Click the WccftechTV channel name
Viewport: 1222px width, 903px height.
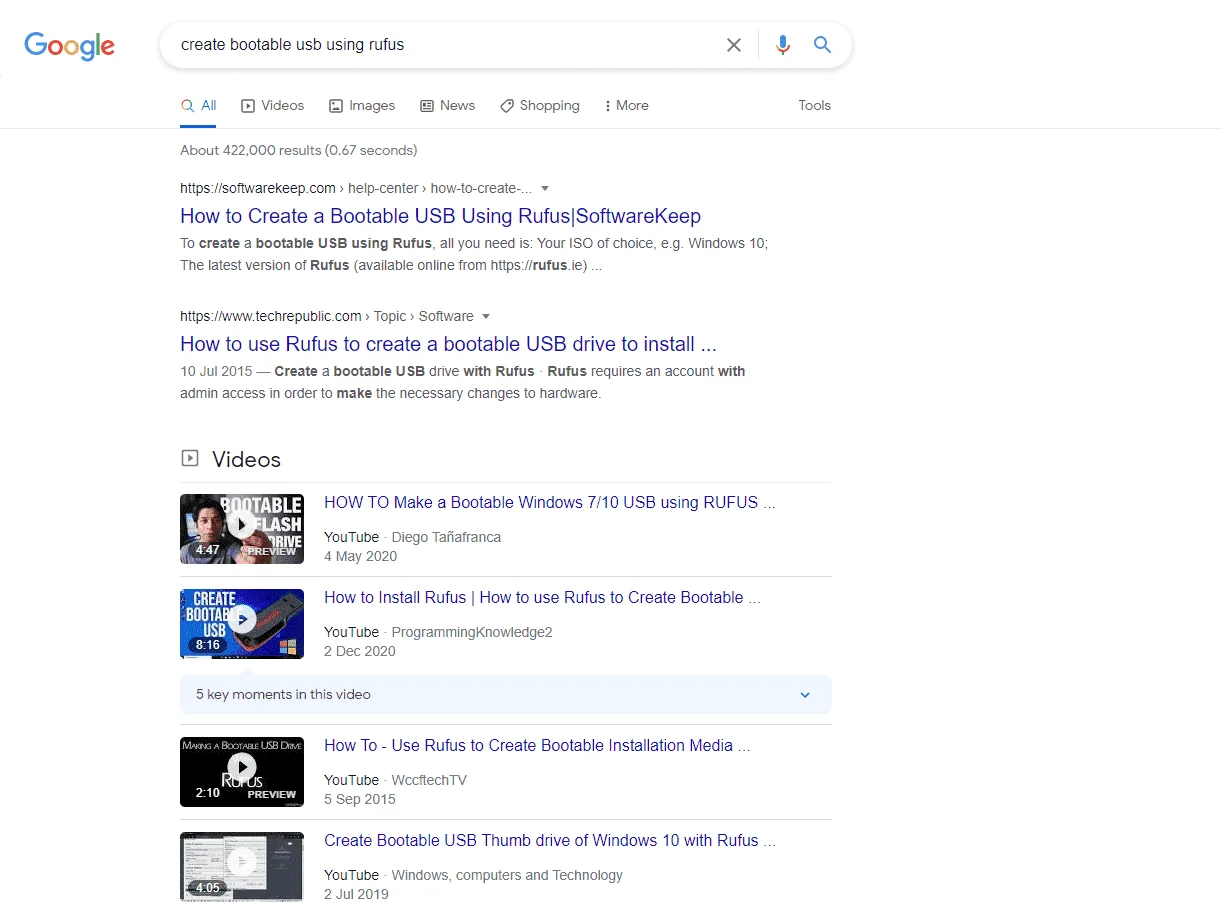click(429, 780)
